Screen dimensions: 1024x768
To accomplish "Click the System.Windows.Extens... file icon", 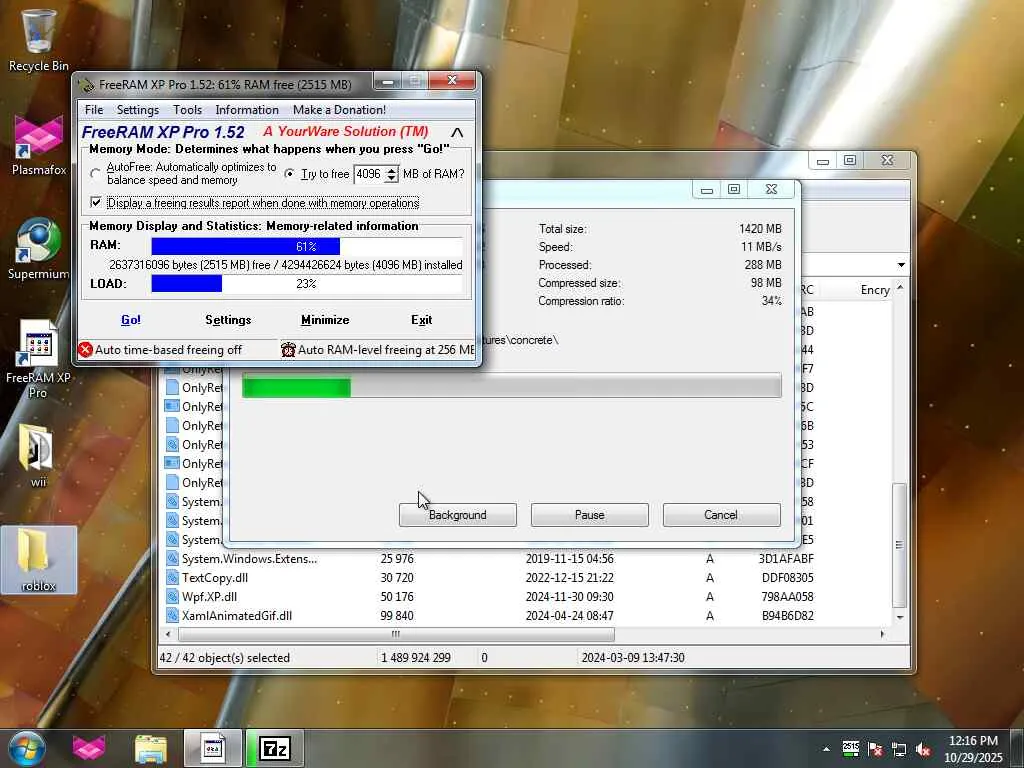I will pyautogui.click(x=172, y=558).
